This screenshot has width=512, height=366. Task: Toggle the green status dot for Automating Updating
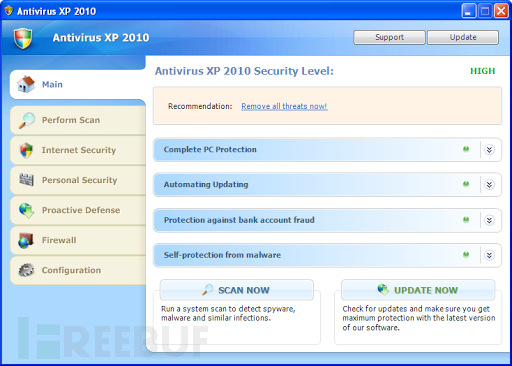466,184
